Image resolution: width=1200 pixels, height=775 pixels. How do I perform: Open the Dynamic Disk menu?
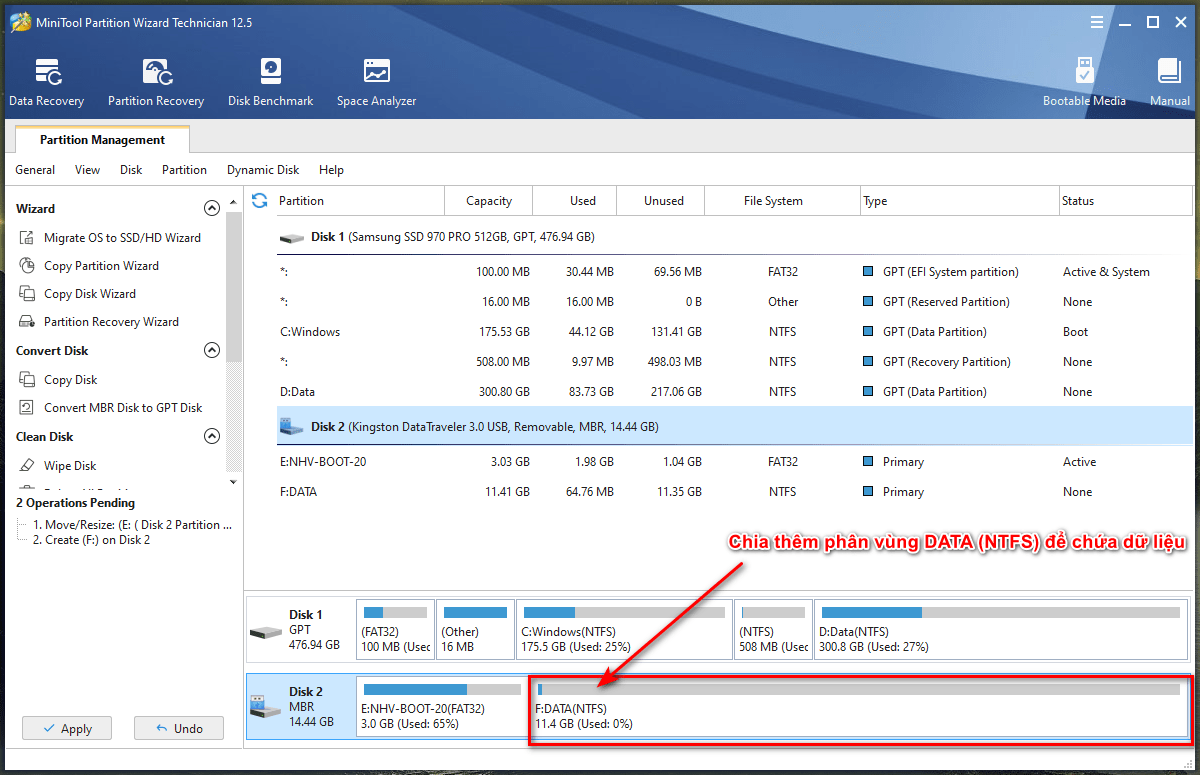(x=263, y=170)
